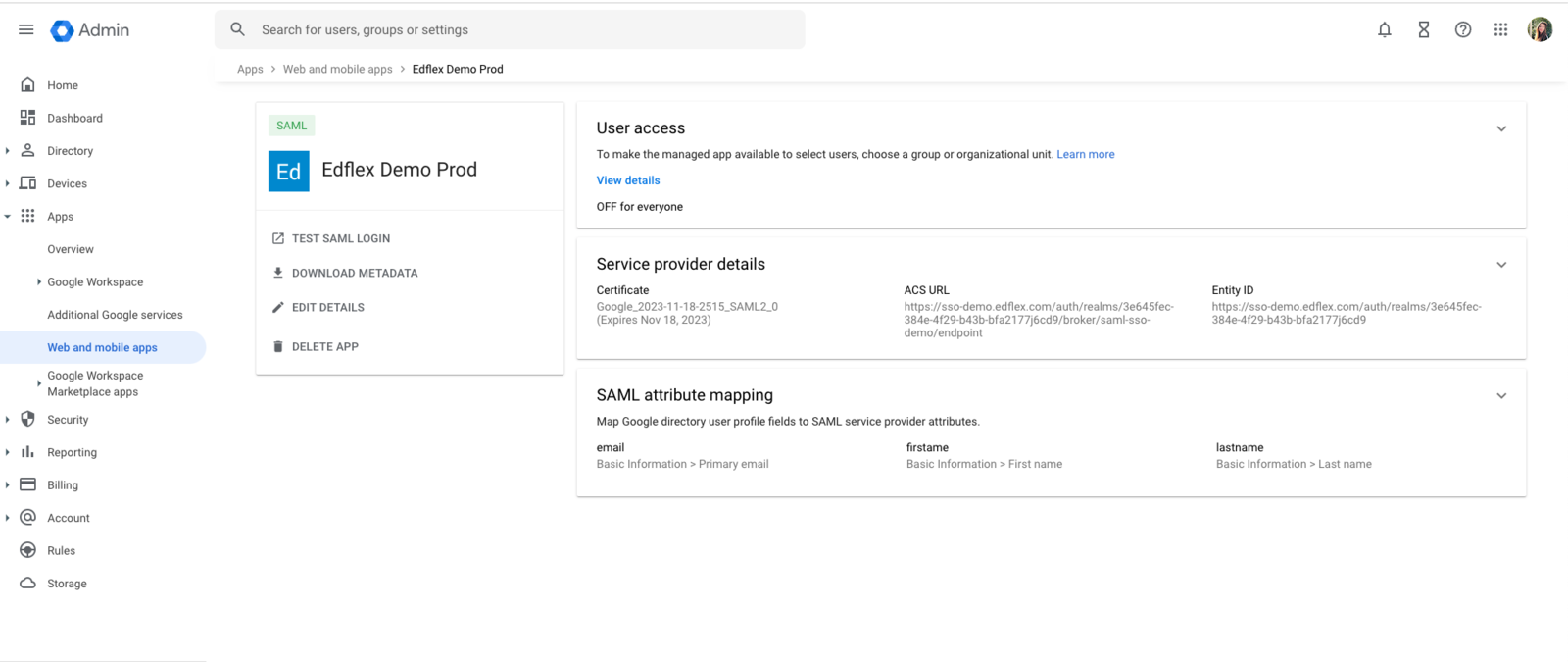Expand the Account sidebar arrow
The image size is (1568, 662).
(8, 518)
